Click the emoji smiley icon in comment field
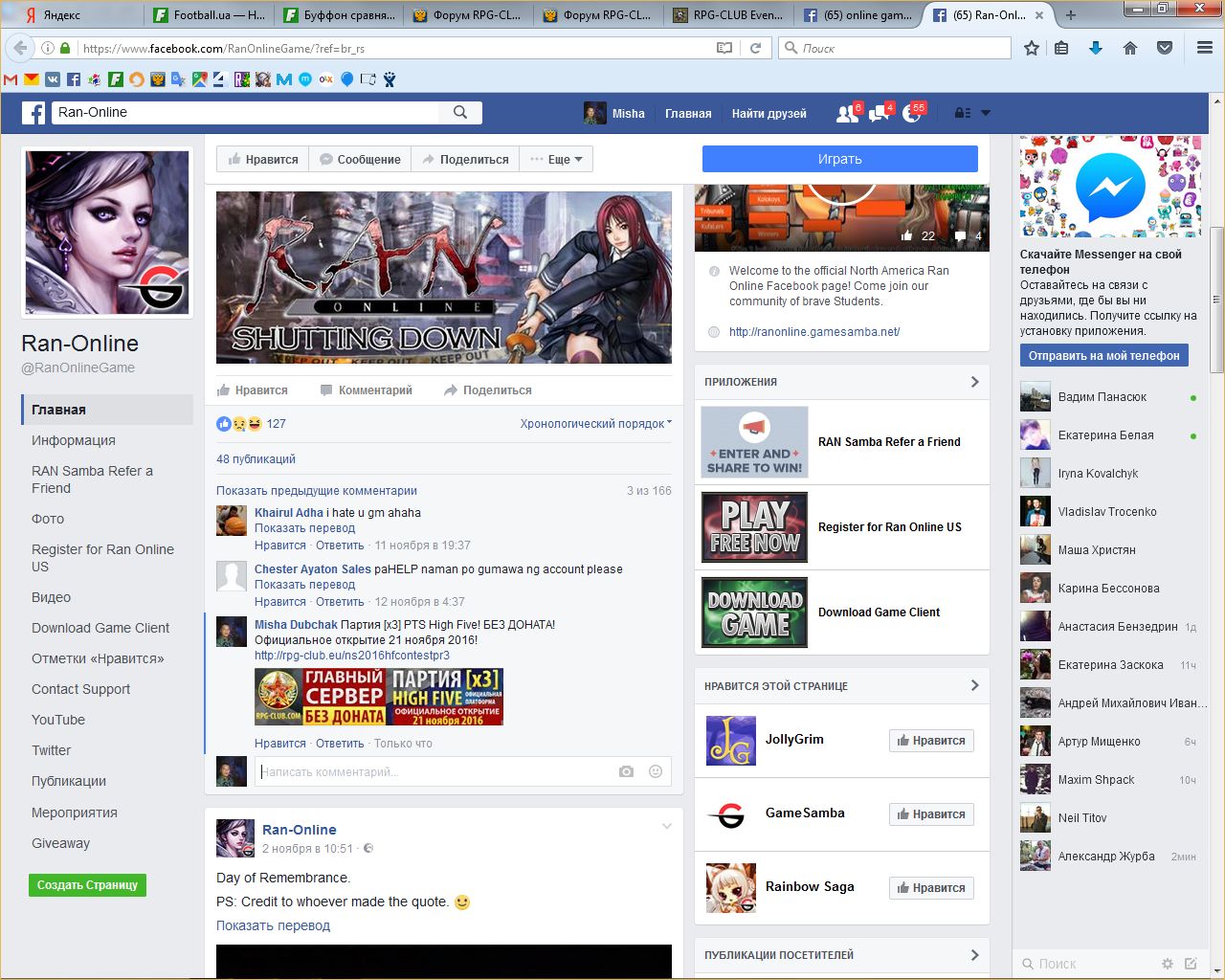1225x980 pixels. click(x=656, y=771)
